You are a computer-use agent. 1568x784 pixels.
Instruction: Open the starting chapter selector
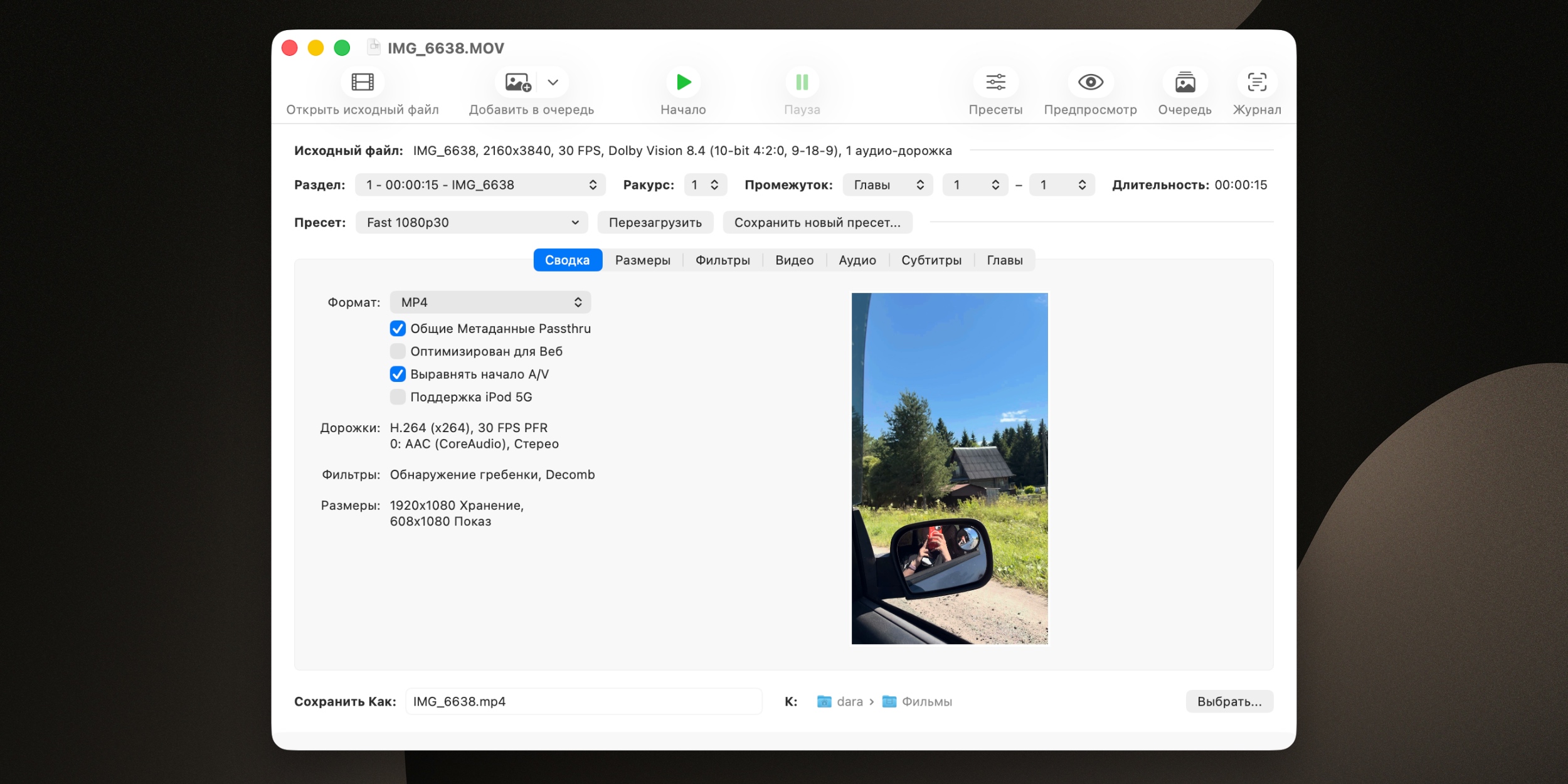(x=975, y=185)
